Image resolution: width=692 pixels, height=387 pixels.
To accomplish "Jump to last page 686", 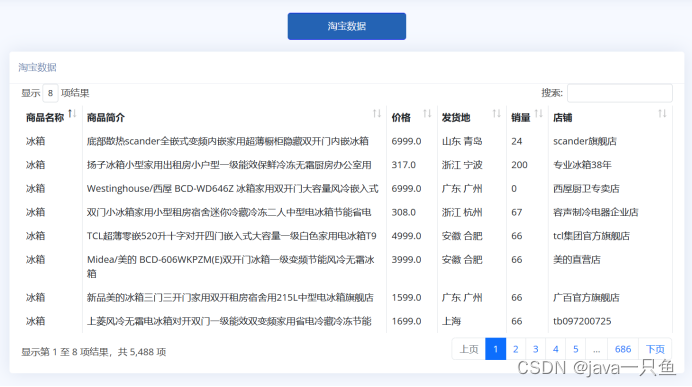I will pos(623,349).
